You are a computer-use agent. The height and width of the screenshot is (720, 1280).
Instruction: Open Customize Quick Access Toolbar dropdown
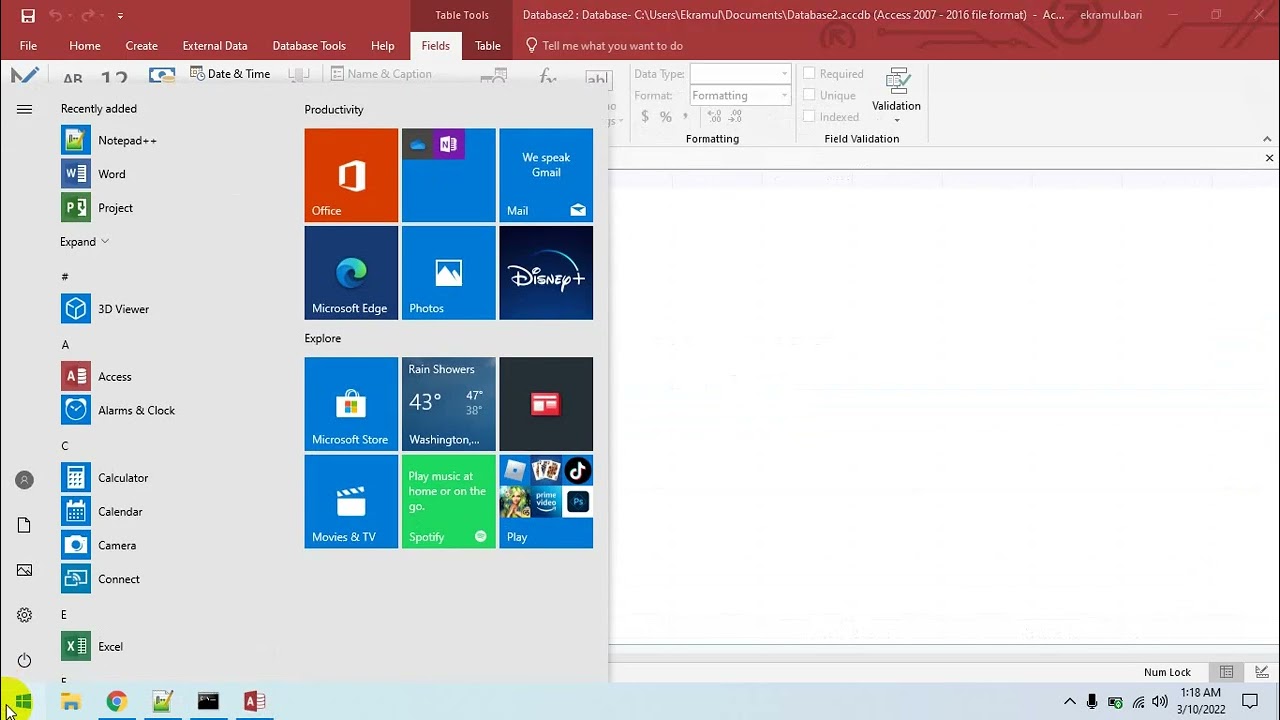pos(120,16)
